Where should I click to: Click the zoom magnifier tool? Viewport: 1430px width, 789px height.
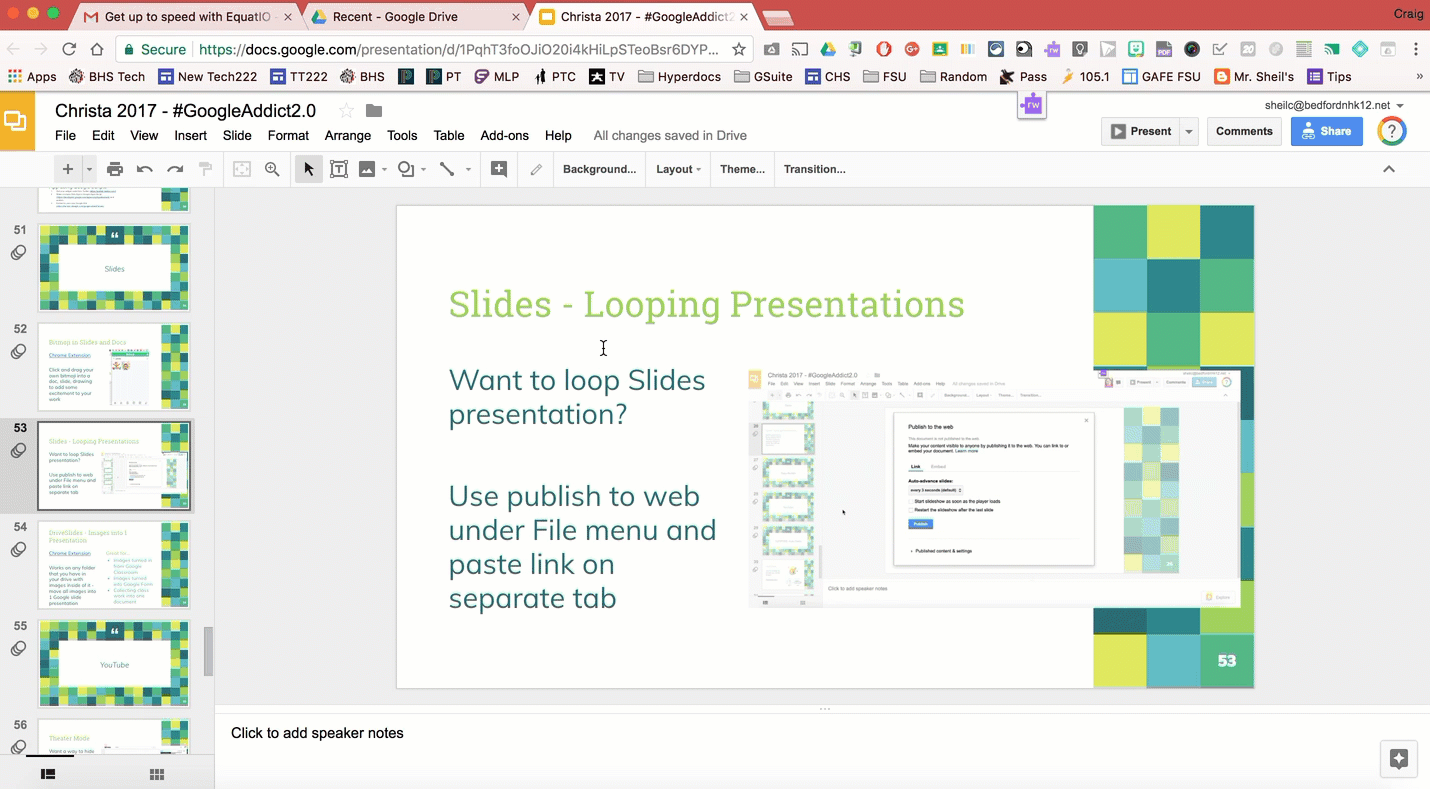(272, 169)
